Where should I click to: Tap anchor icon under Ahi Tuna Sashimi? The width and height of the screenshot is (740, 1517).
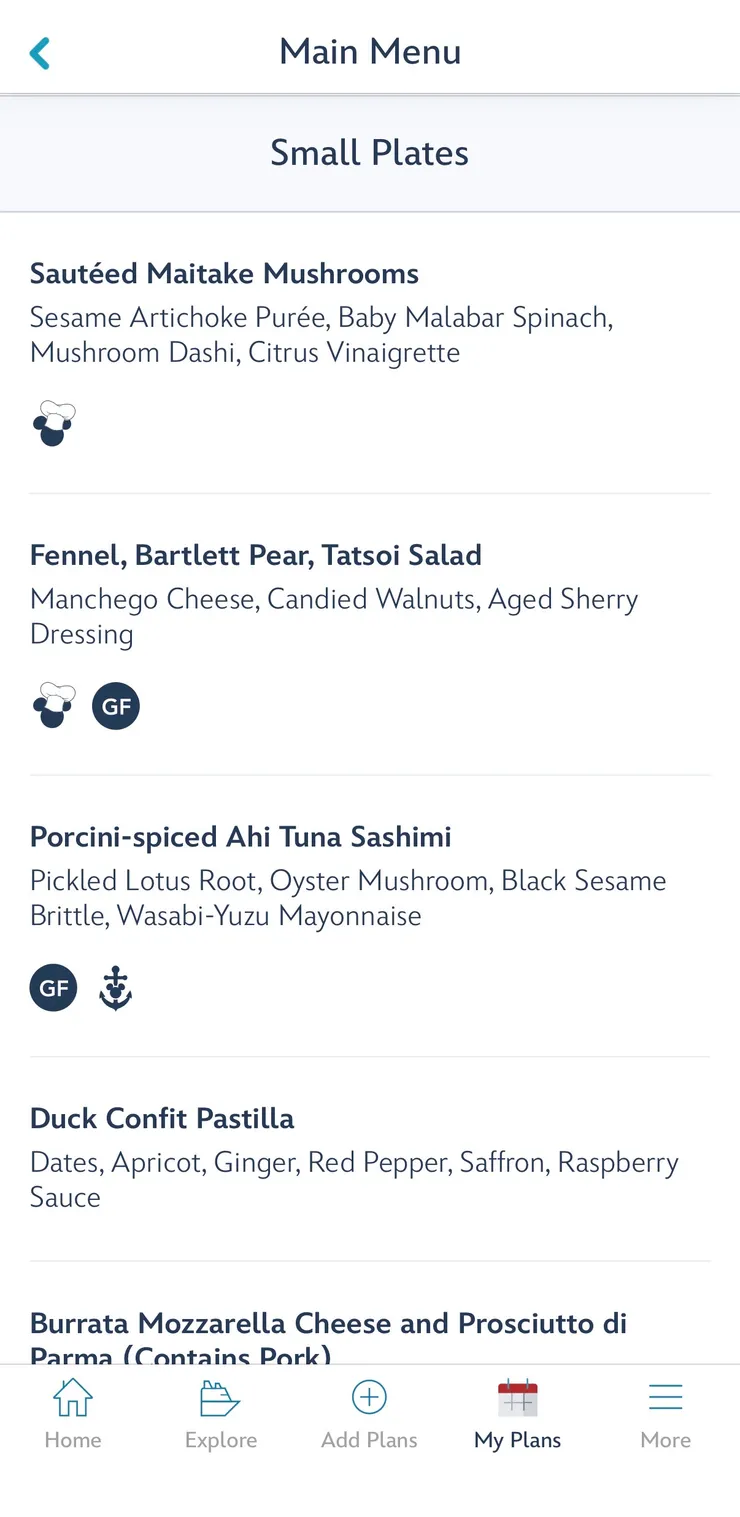(116, 988)
